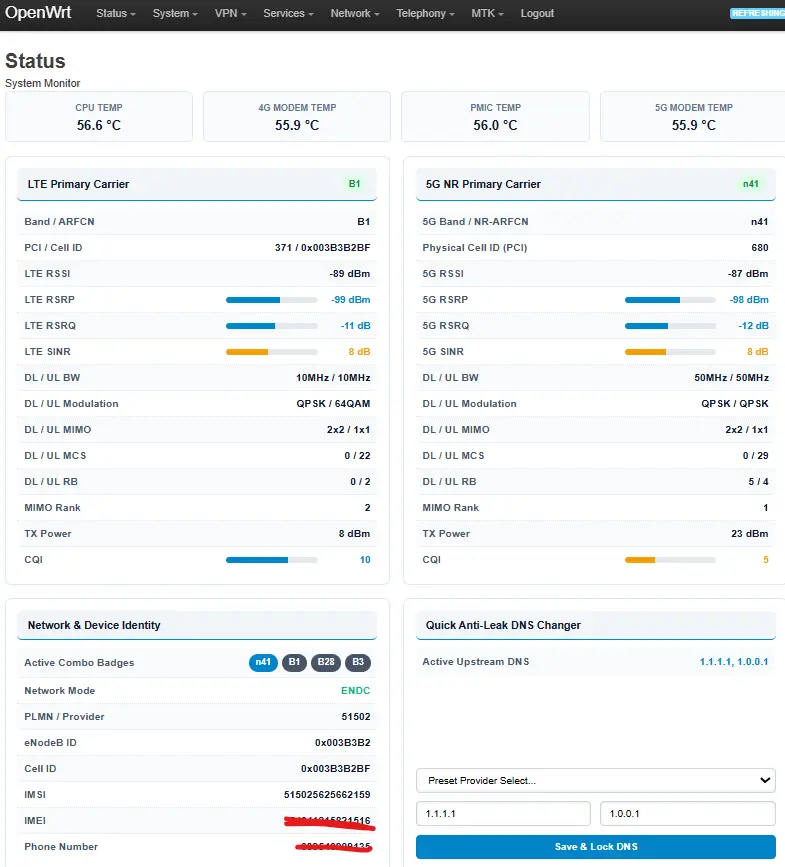785x867 pixels.
Task: Click the 5G bandwidth value 50MHz / 50MHz
Action: click(731, 378)
